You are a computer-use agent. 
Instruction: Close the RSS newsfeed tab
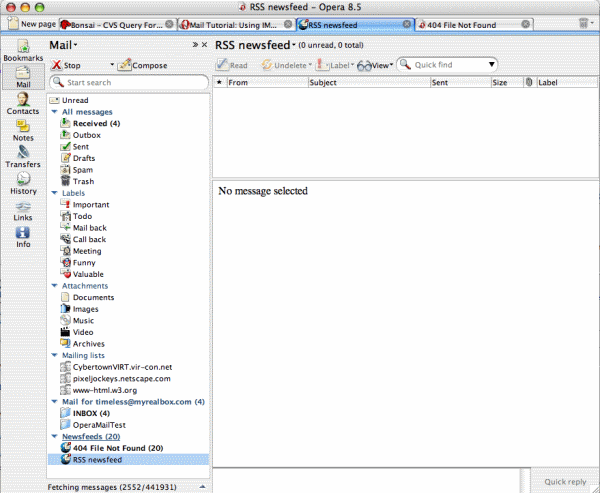(407, 24)
